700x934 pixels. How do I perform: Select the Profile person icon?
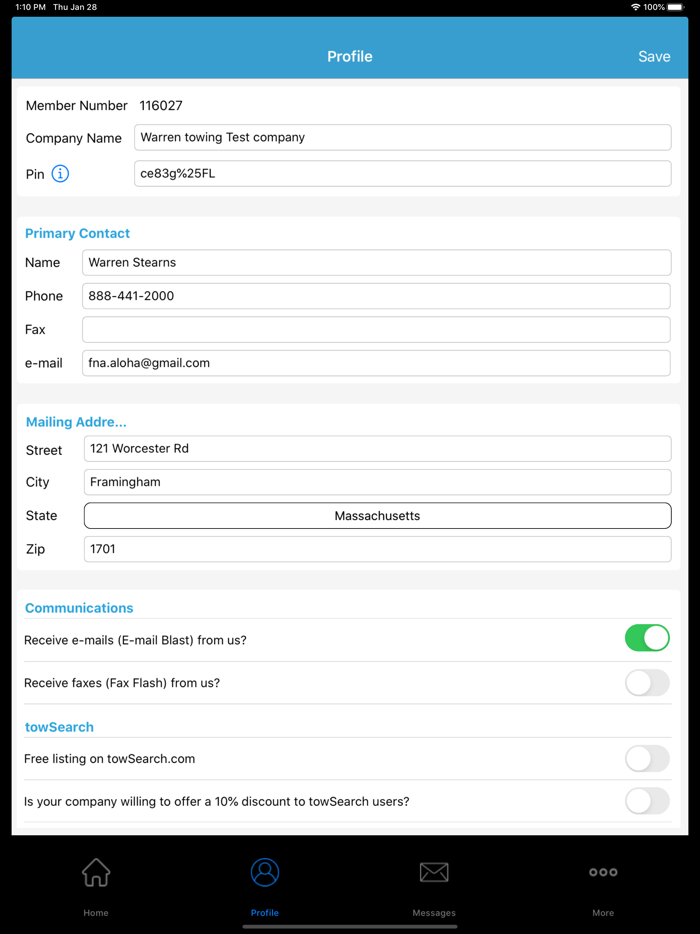(x=265, y=873)
